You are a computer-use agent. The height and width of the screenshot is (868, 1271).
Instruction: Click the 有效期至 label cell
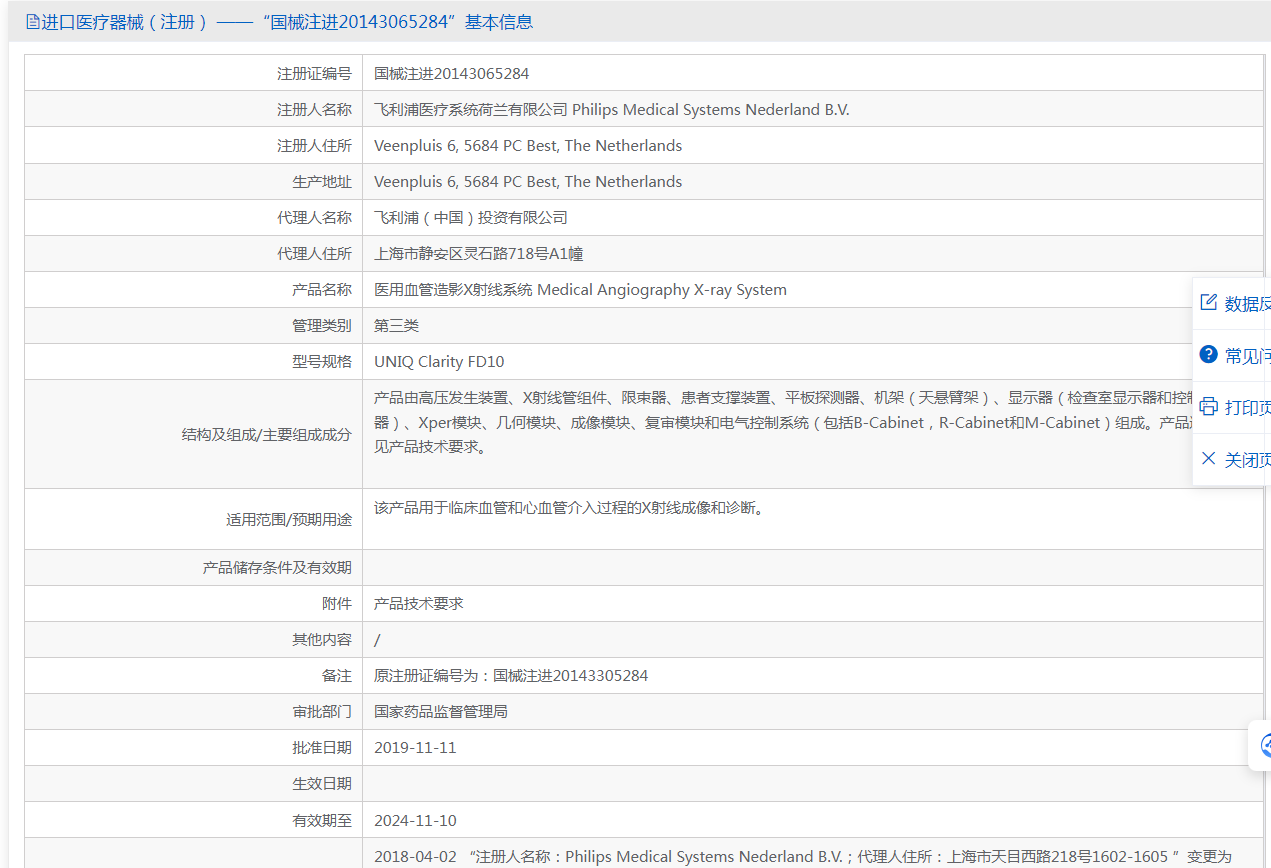194,819
